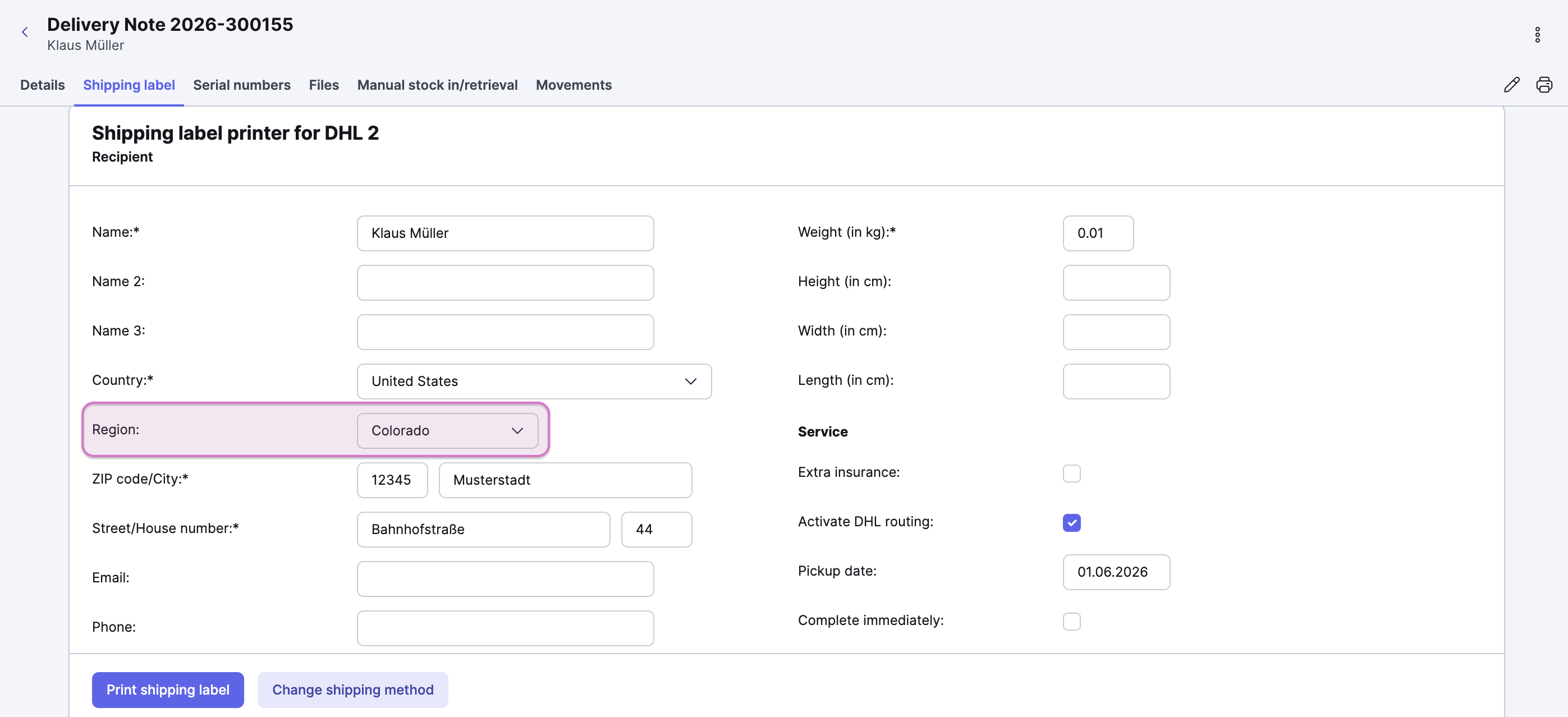View the Movements tab
Viewport: 1568px width, 717px height.
(x=574, y=85)
